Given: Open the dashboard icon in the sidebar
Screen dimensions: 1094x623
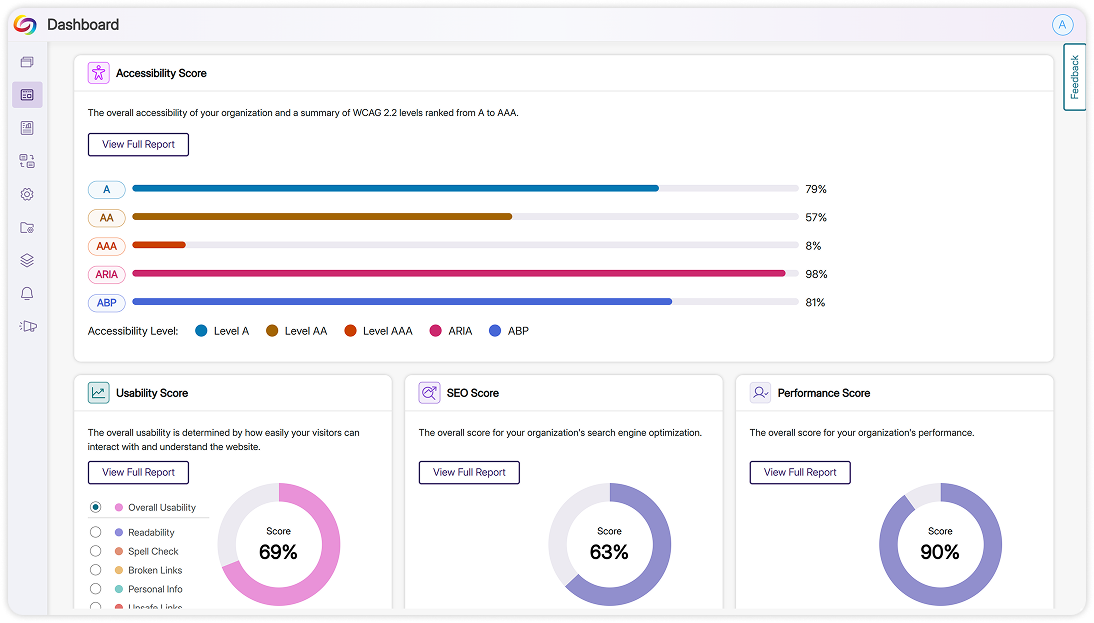Looking at the screenshot, I should pos(27,95).
